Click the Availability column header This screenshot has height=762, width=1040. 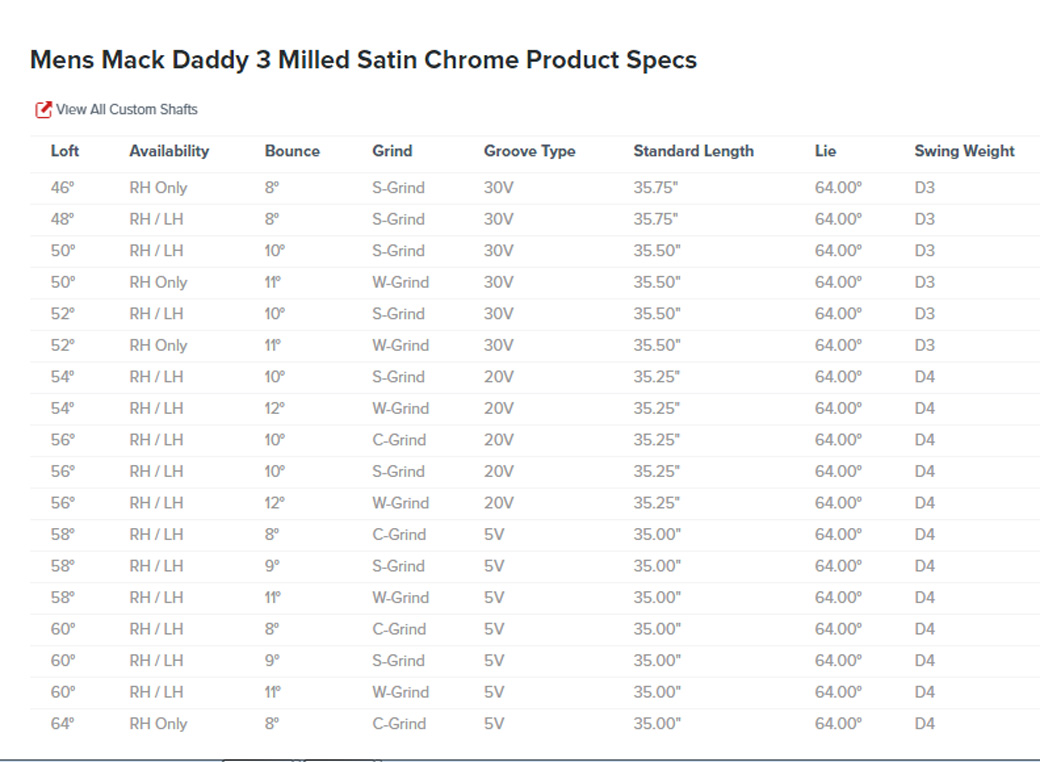(169, 151)
